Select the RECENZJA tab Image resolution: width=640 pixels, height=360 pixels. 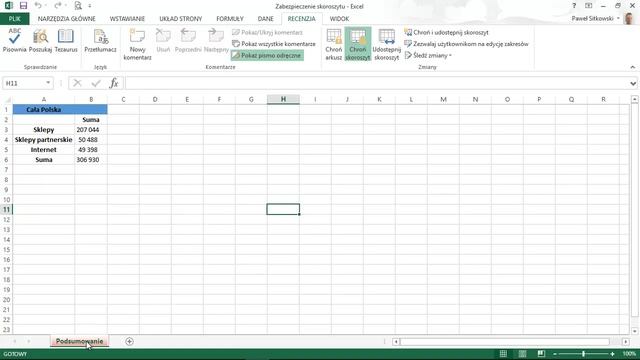point(302,19)
